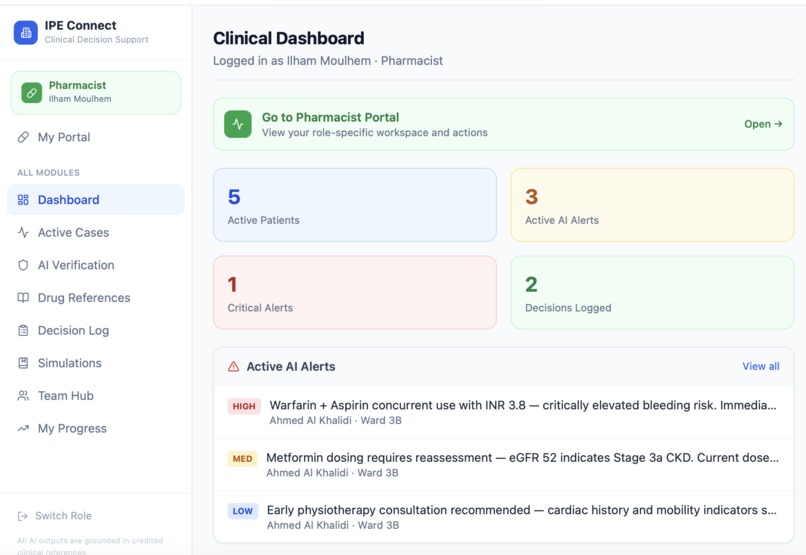This screenshot has height=555, width=806.
Task: Click Clinical Dashboard page title
Action: tap(288, 38)
